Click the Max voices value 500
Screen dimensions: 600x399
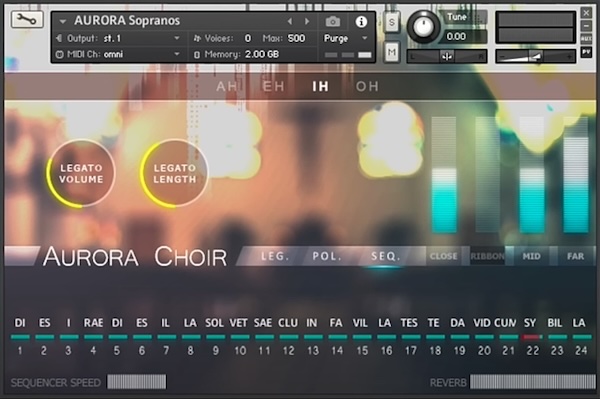297,38
